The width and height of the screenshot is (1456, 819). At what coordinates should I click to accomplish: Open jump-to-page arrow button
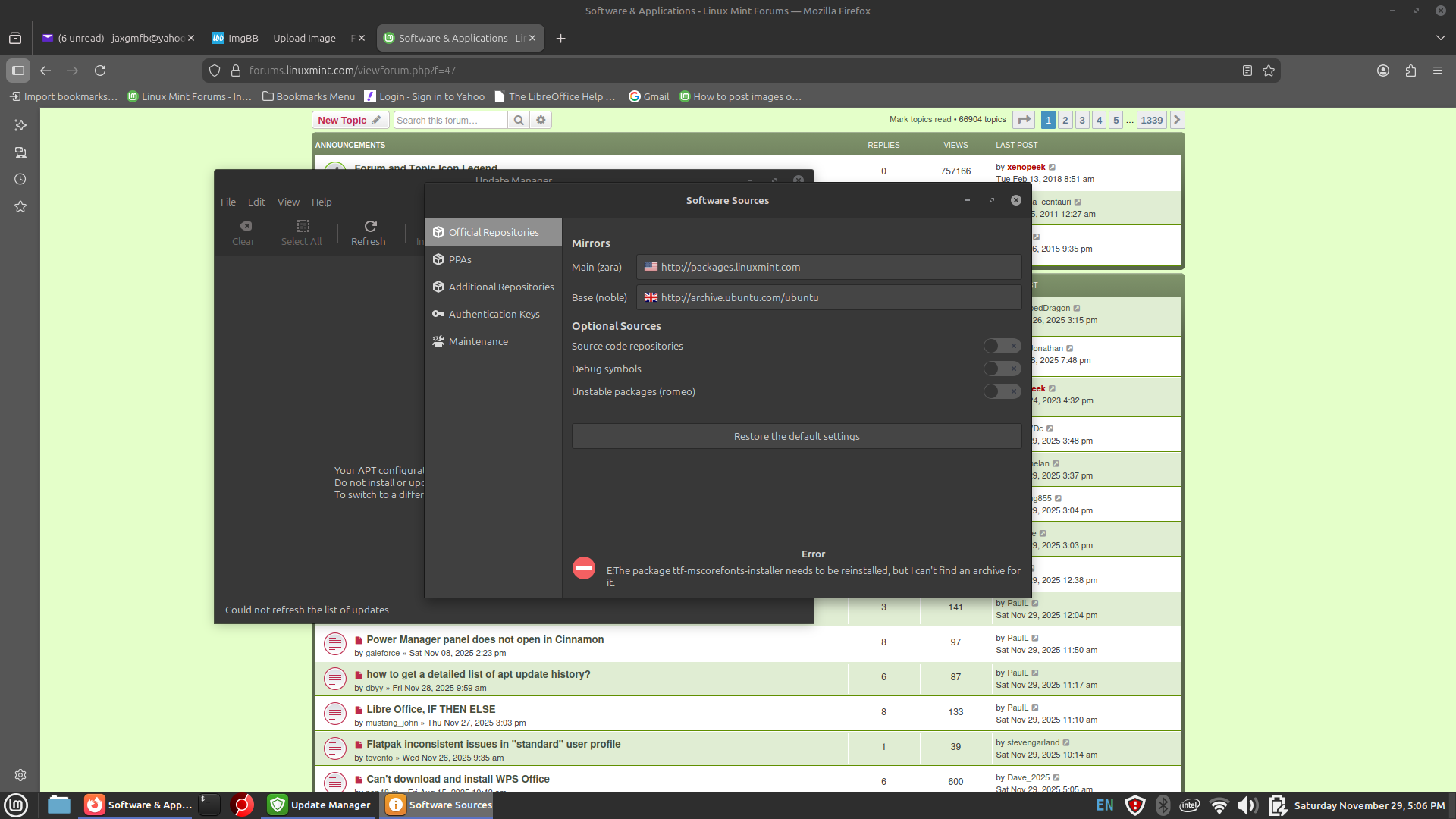click(x=1025, y=120)
